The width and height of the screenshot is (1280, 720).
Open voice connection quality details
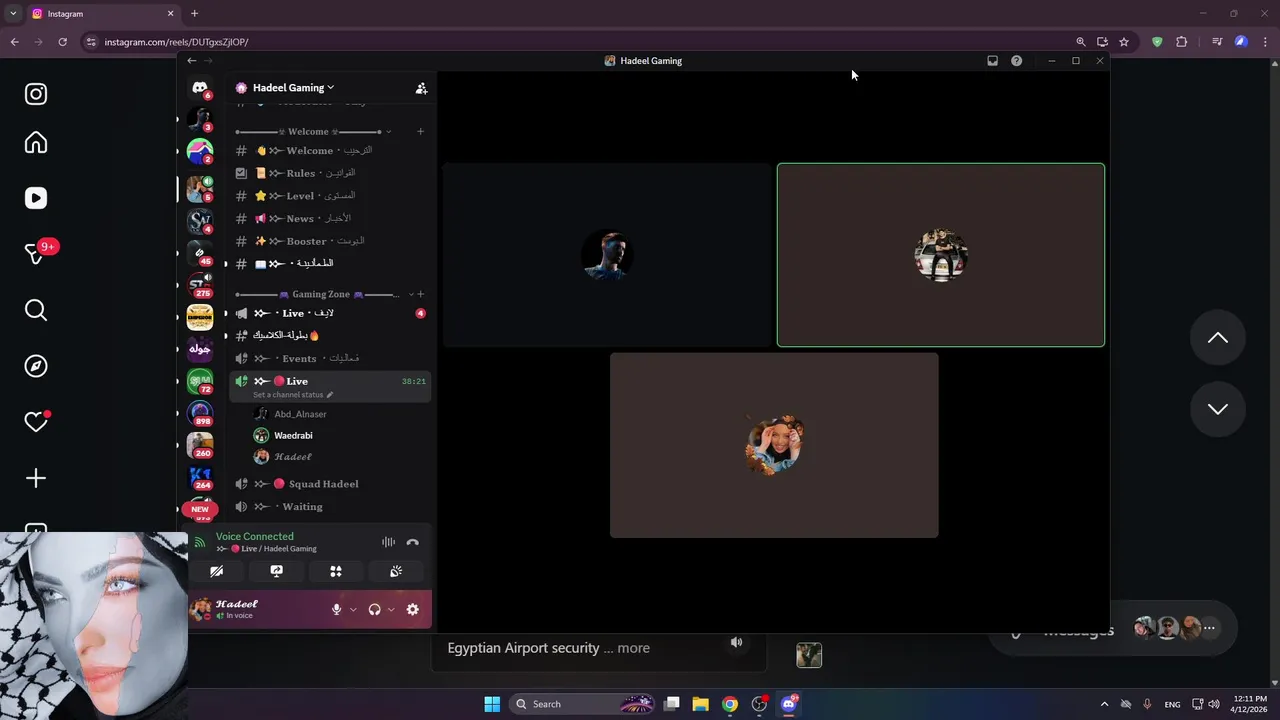255,537
